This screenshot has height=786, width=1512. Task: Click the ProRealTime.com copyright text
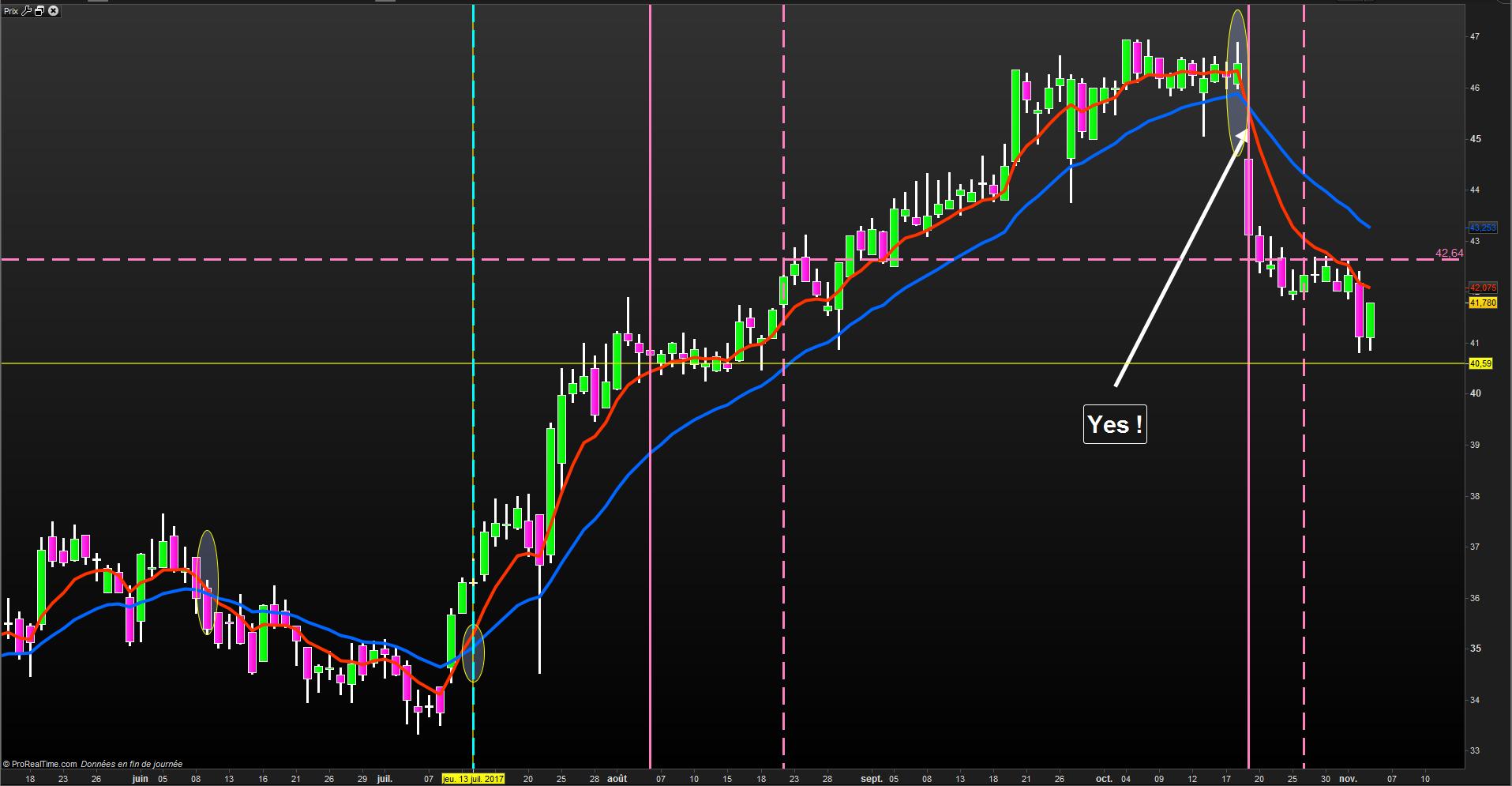click(x=39, y=764)
